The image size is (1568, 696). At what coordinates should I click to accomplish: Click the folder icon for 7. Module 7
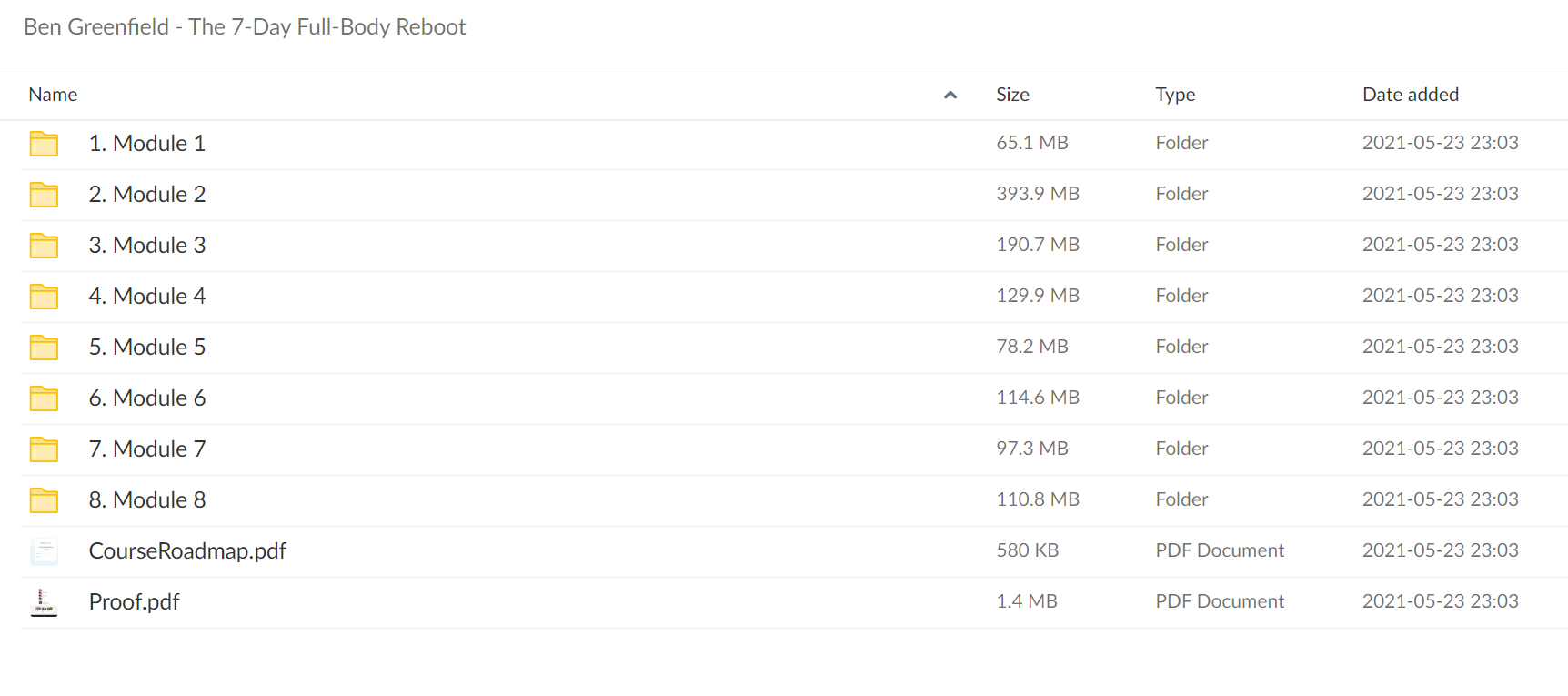[44, 449]
